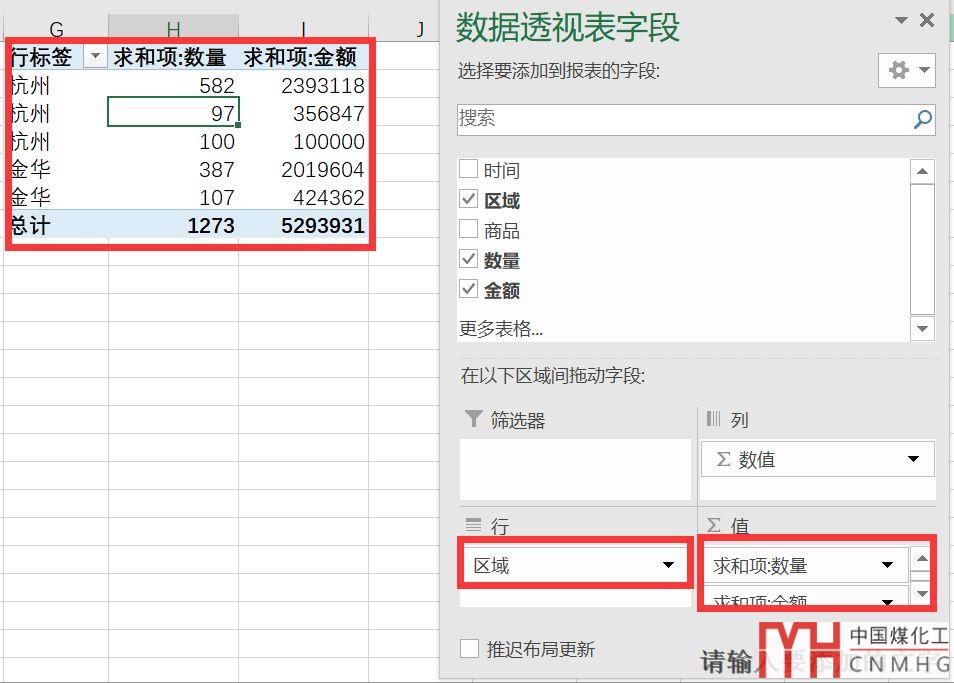Image resolution: width=954 pixels, height=683 pixels.
Task: Open the gear tools menu in field pane
Action: point(906,70)
